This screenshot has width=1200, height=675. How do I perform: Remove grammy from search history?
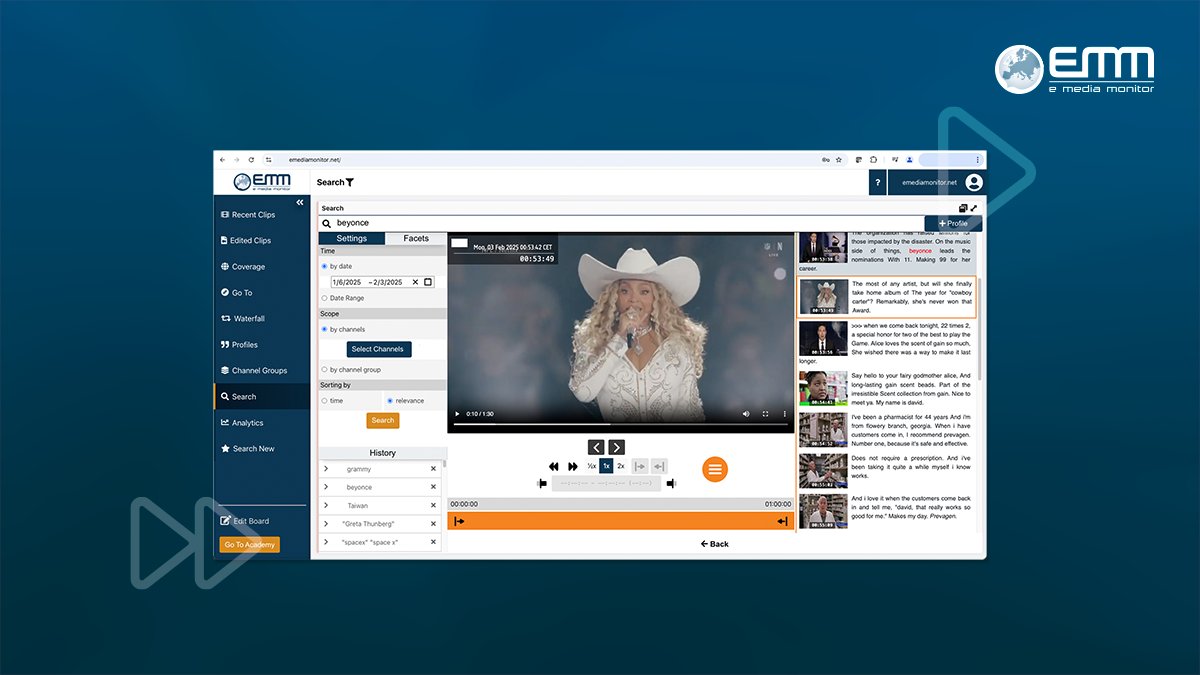433,469
